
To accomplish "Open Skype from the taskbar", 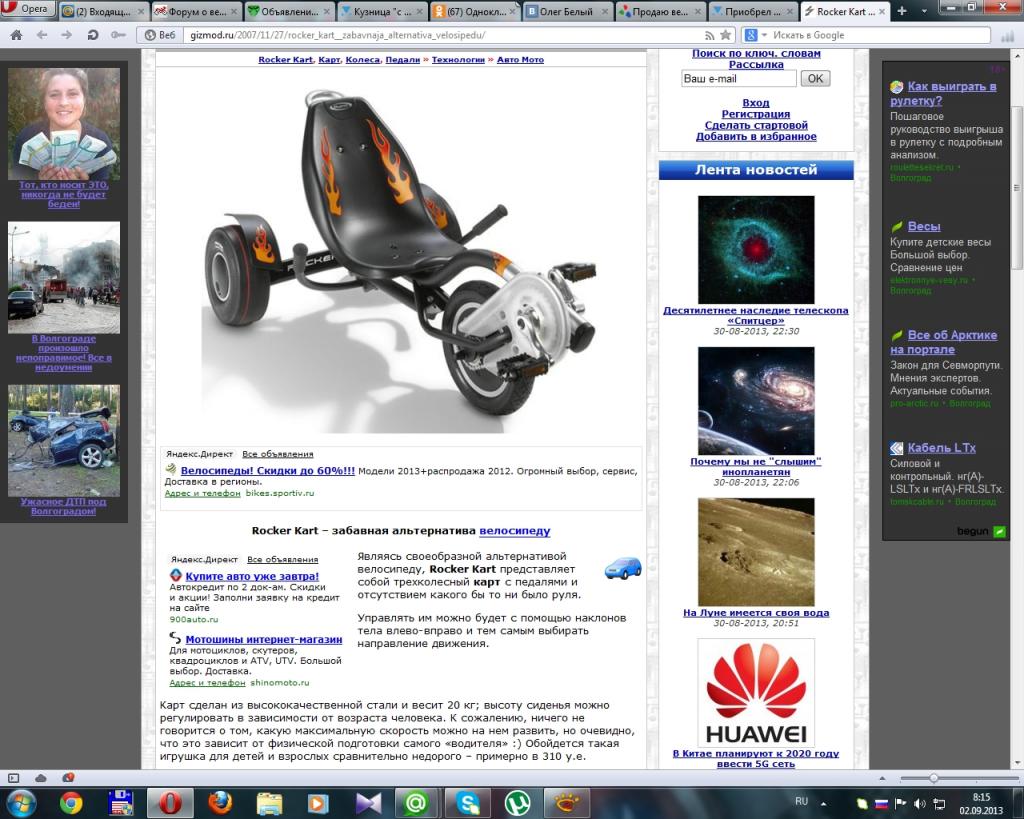I will tap(468, 803).
